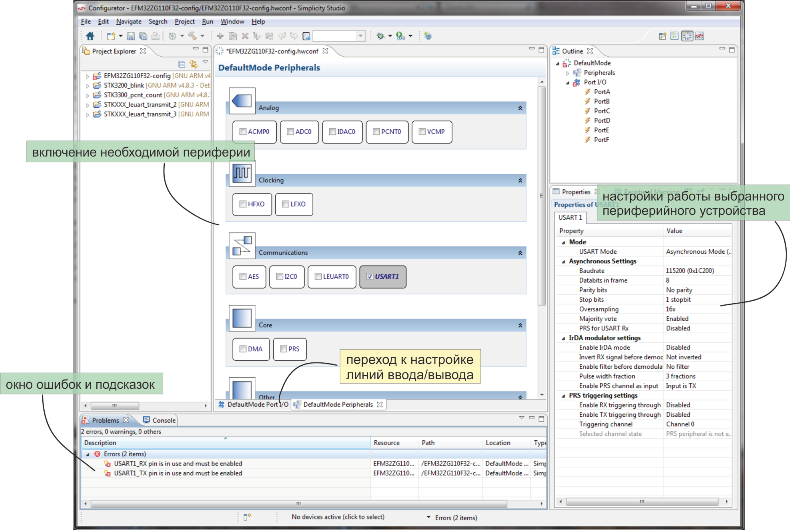
Task: Enable the ADC0 peripheral checkbox
Action: tap(288, 131)
